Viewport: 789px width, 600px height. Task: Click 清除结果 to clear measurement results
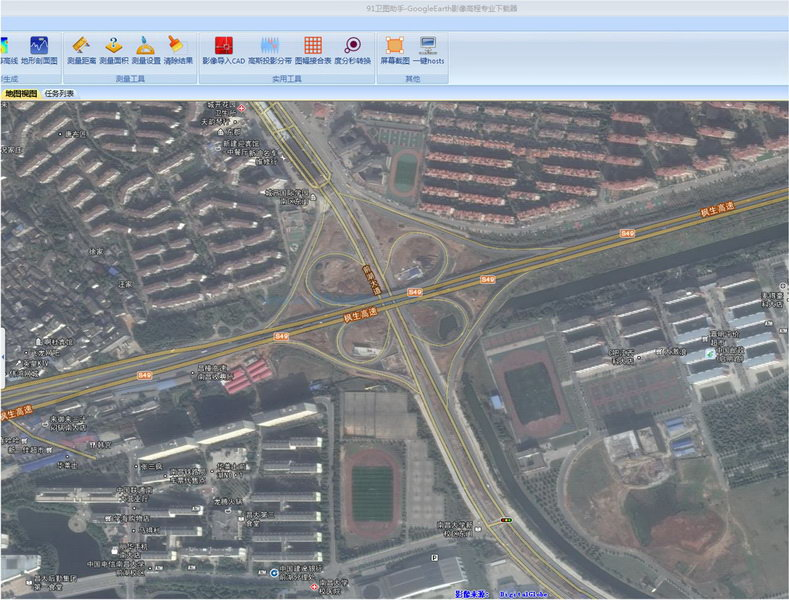pyautogui.click(x=178, y=50)
